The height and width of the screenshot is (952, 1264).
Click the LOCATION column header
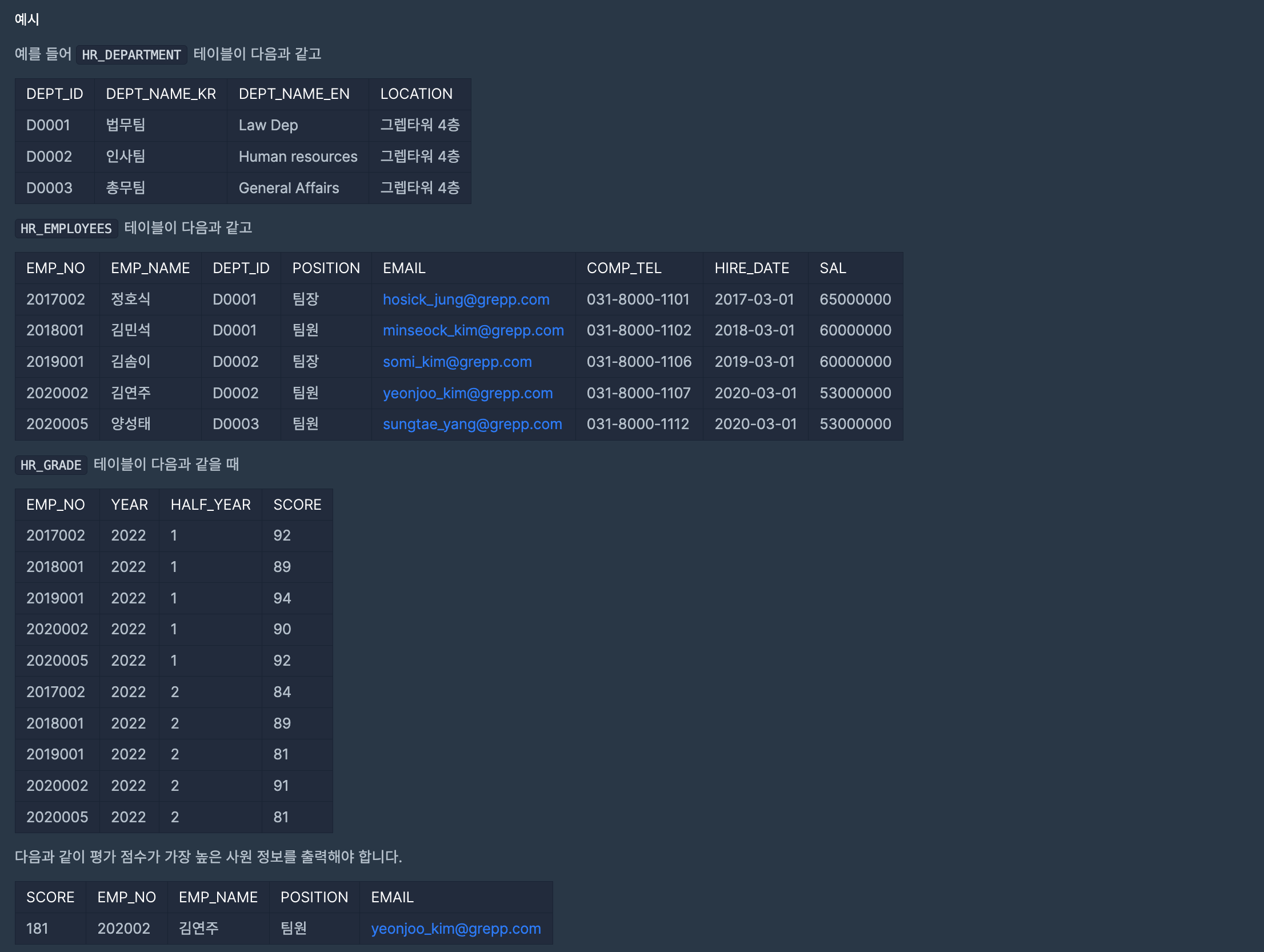[x=416, y=94]
